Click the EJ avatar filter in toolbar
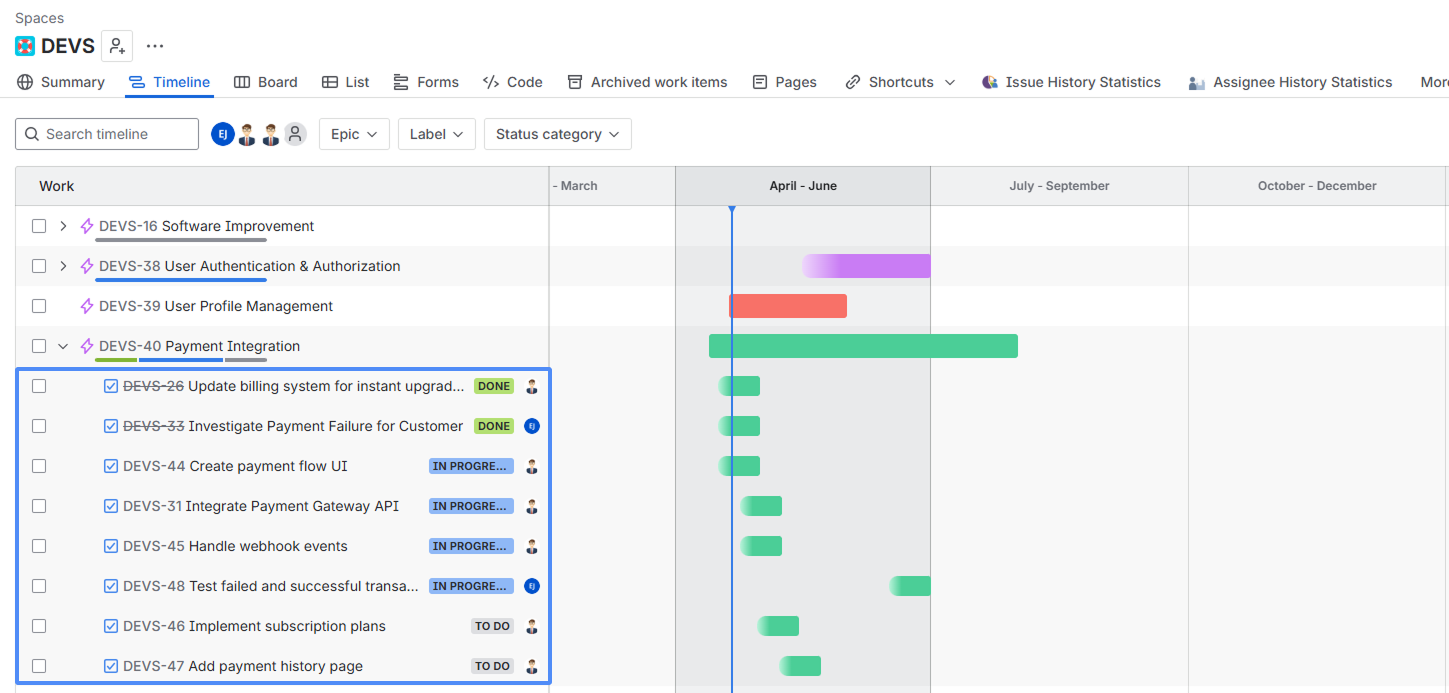Screen dimensions: 1449x693 [222, 134]
